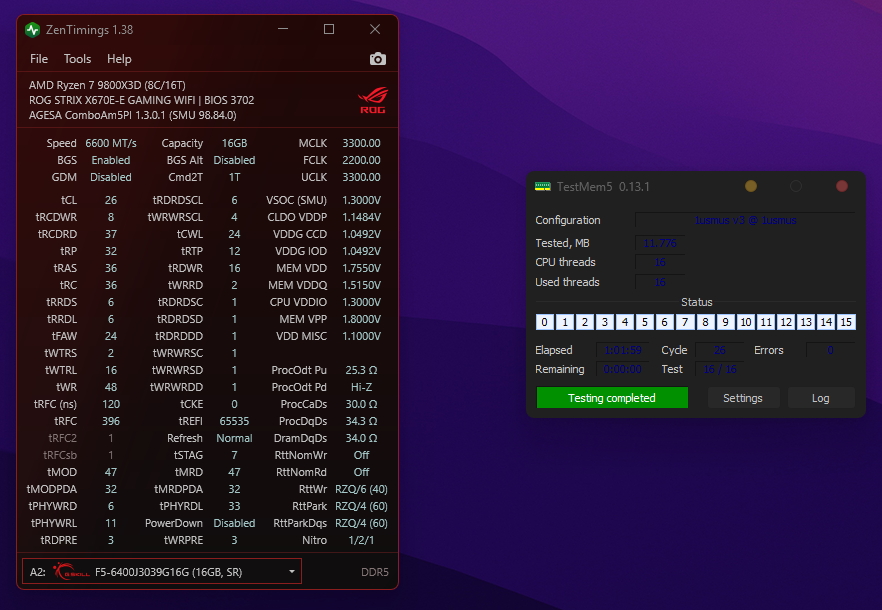This screenshot has width=882, height=610.
Task: Click the VSOC (SMU) voltage 1.3000V
Action: click(x=361, y=200)
